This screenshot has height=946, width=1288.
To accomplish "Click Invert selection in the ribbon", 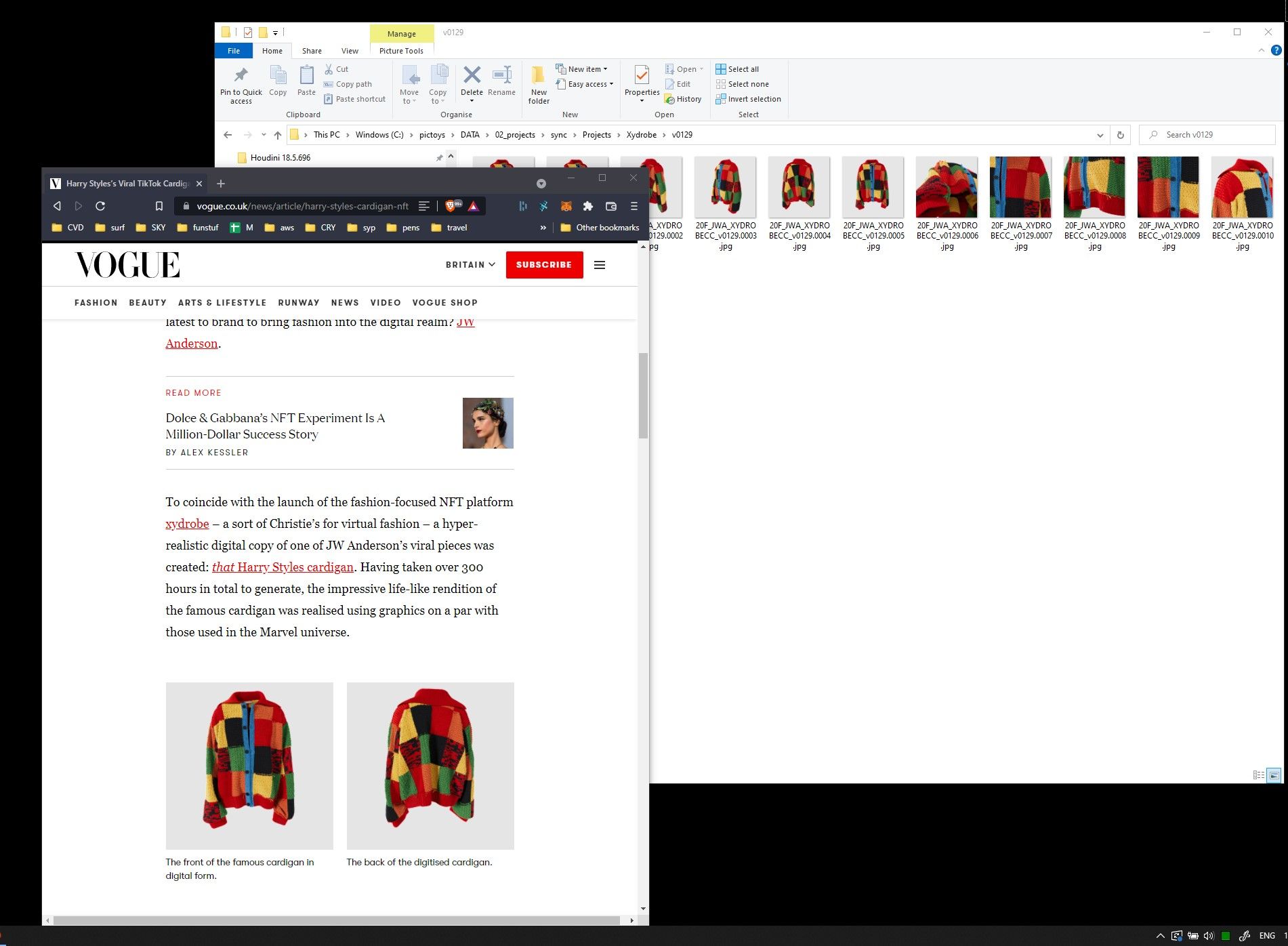I will tap(748, 99).
